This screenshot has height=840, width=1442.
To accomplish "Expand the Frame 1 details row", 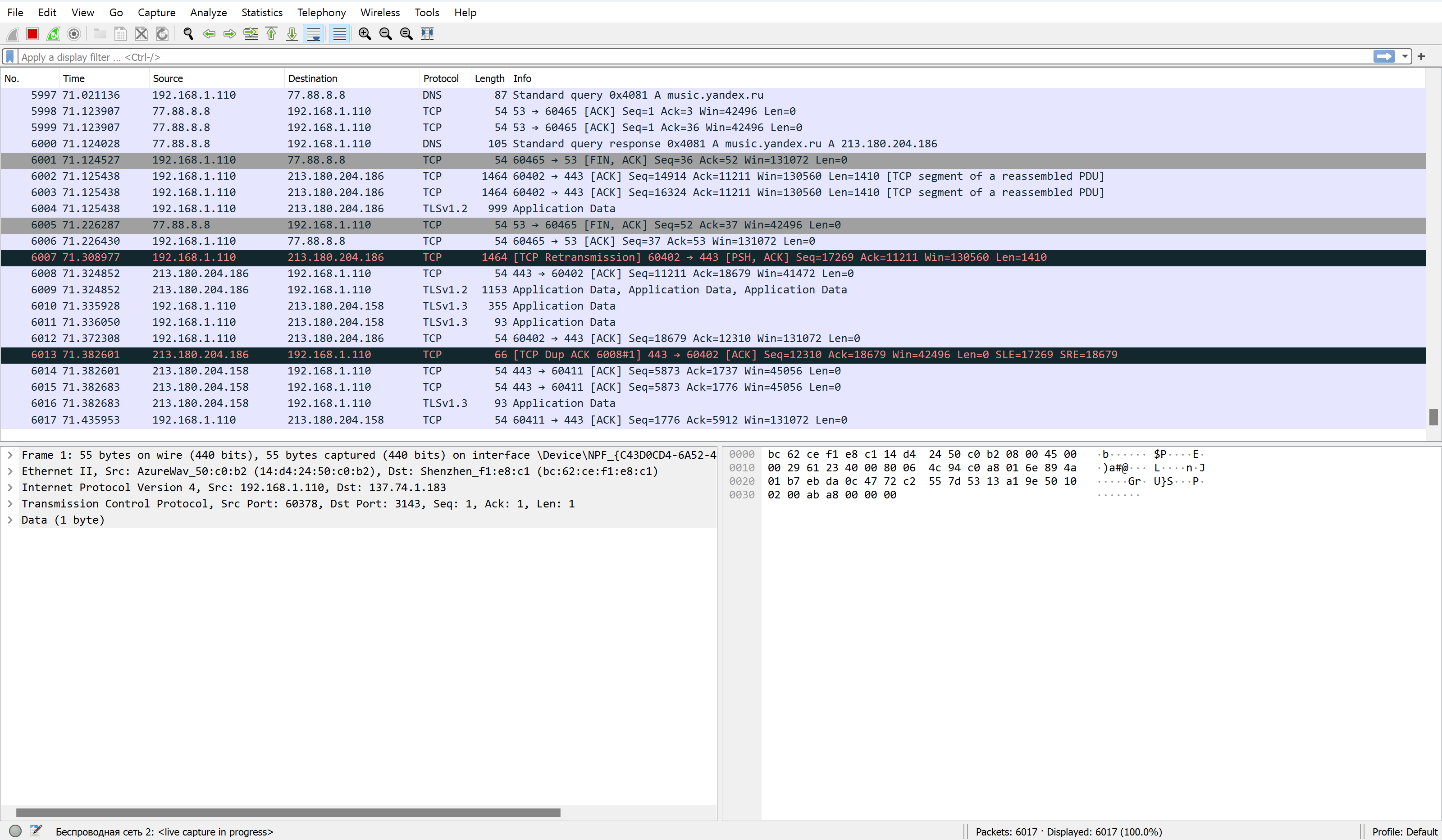I will (x=10, y=455).
